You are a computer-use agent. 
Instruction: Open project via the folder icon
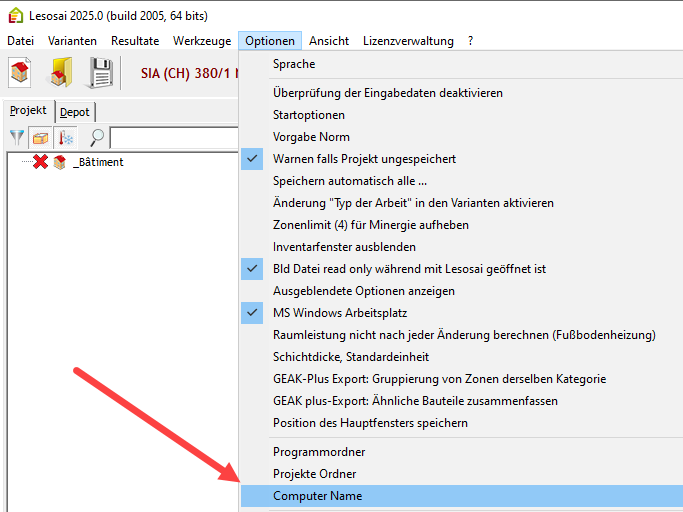click(x=62, y=73)
